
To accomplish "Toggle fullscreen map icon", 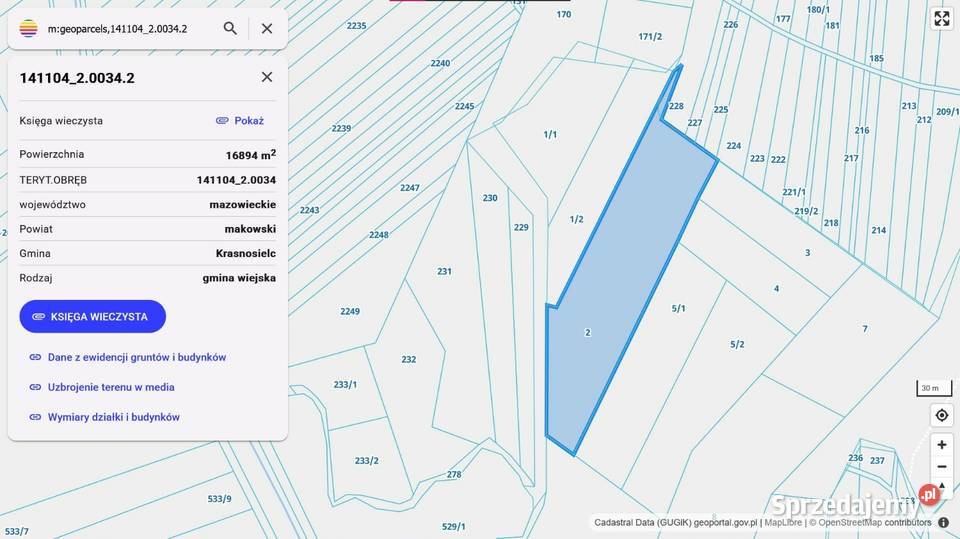I will pyautogui.click(x=942, y=18).
